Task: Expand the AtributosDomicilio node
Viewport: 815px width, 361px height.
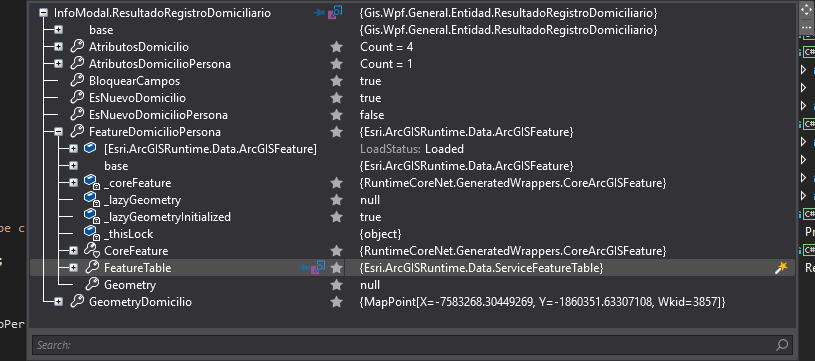Action: pyautogui.click(x=59, y=47)
